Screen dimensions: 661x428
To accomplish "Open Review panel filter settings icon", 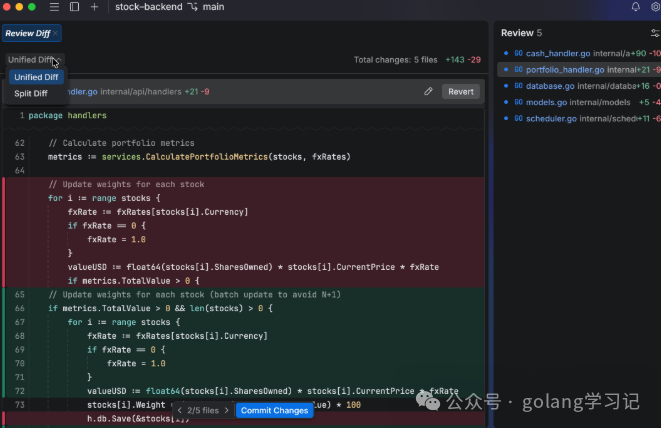I will pos(655,33).
